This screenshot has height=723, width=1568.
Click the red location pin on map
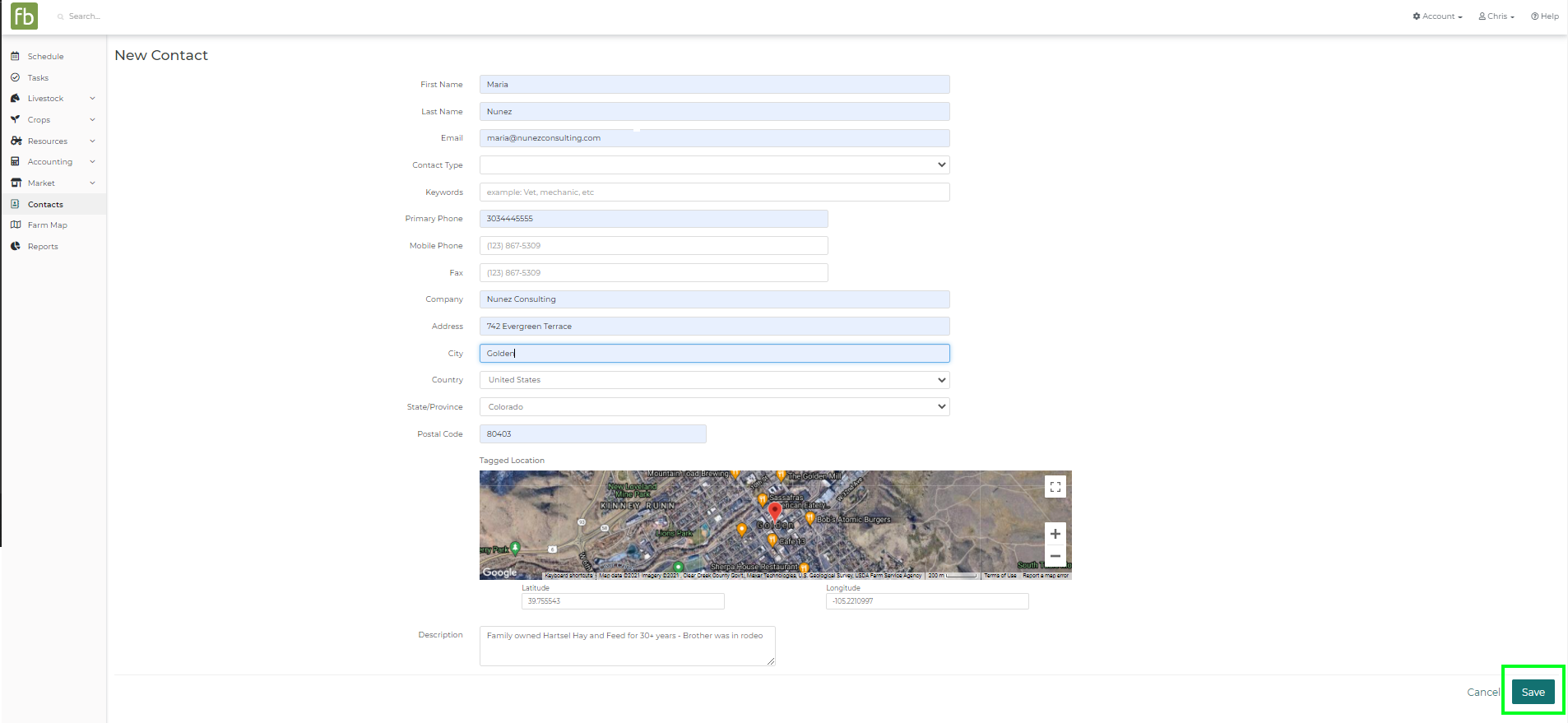[775, 512]
